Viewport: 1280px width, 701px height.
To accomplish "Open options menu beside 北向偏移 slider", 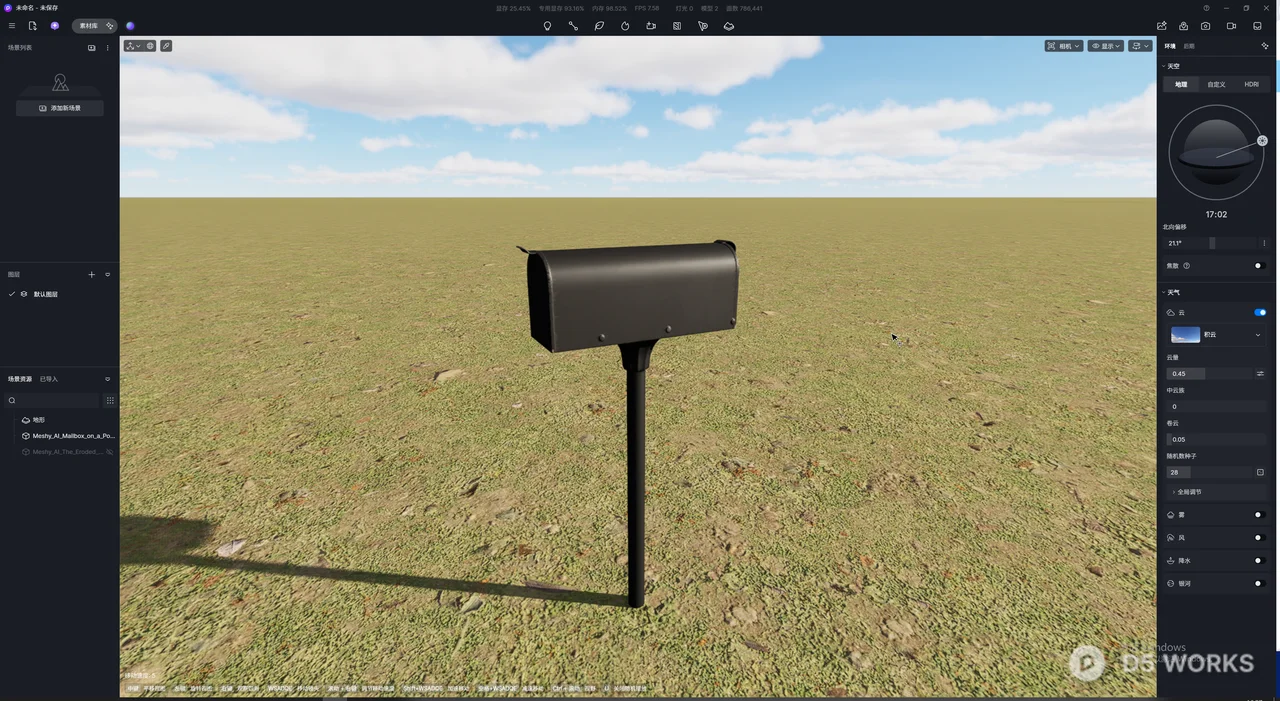I will click(1264, 243).
